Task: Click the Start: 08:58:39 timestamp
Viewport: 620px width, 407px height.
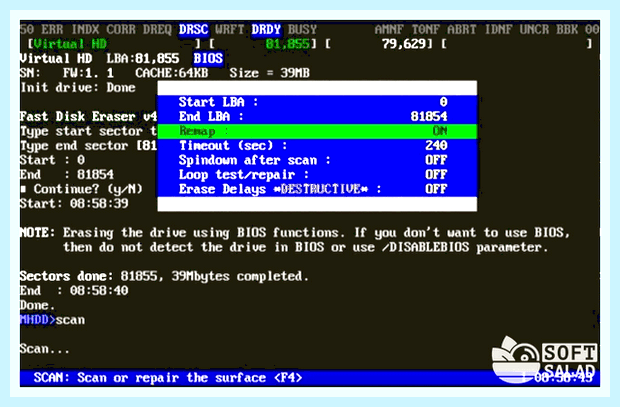Action: point(74,204)
